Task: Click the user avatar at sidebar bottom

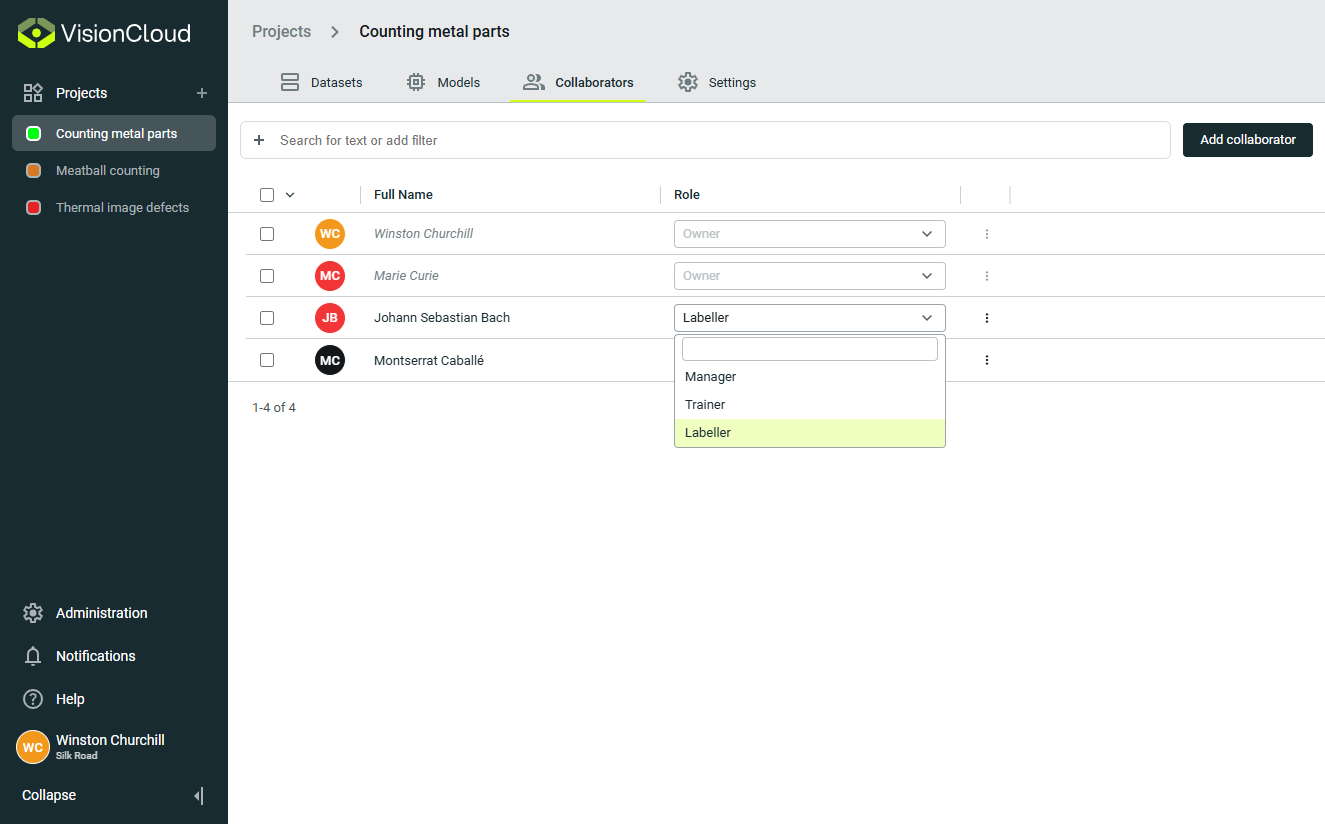Action: click(x=33, y=747)
